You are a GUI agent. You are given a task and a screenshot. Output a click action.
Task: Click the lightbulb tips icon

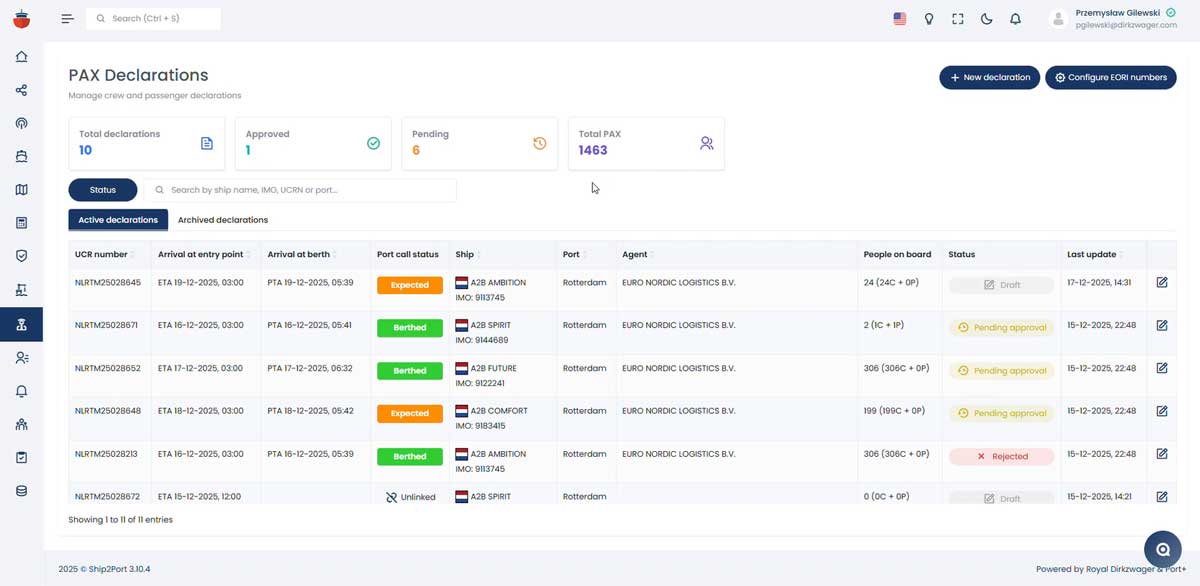[928, 19]
